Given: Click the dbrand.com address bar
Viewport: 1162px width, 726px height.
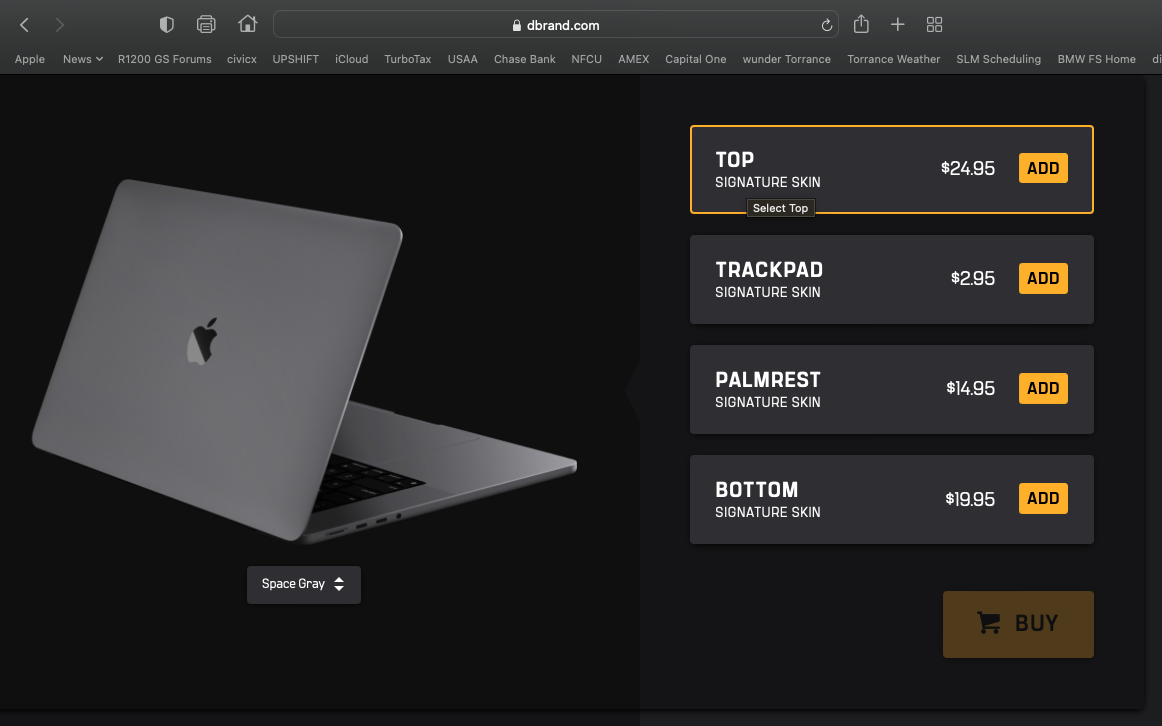Looking at the screenshot, I should click(x=556, y=24).
